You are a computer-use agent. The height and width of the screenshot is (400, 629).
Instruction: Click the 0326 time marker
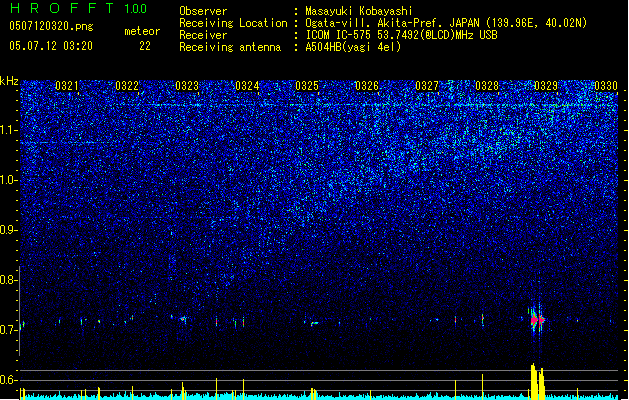pyautogui.click(x=367, y=86)
